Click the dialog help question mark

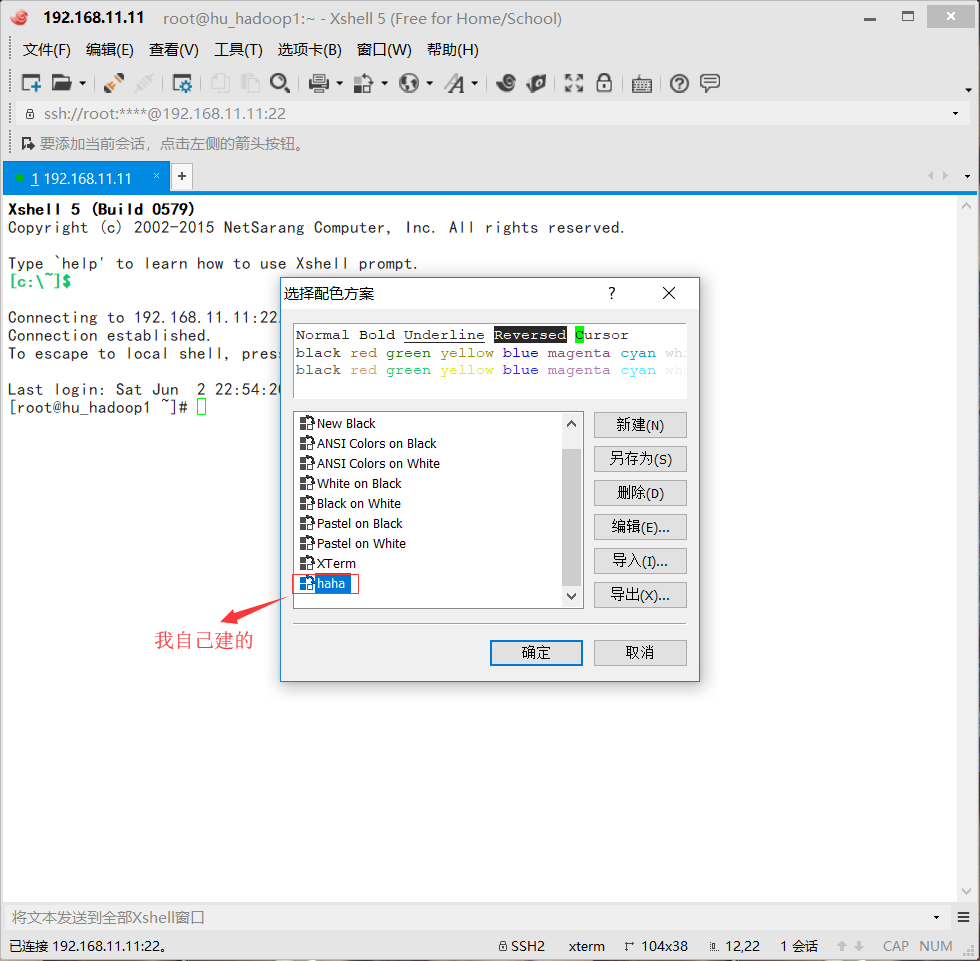612,293
